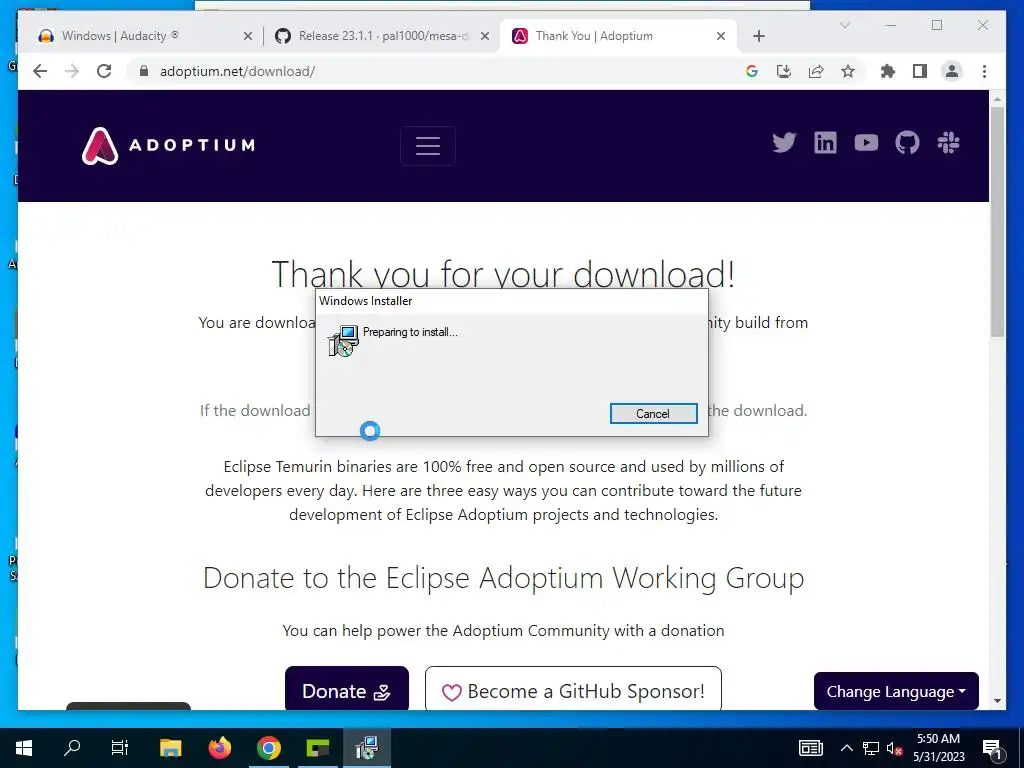Click the forward navigation arrow

pyautogui.click(x=72, y=71)
